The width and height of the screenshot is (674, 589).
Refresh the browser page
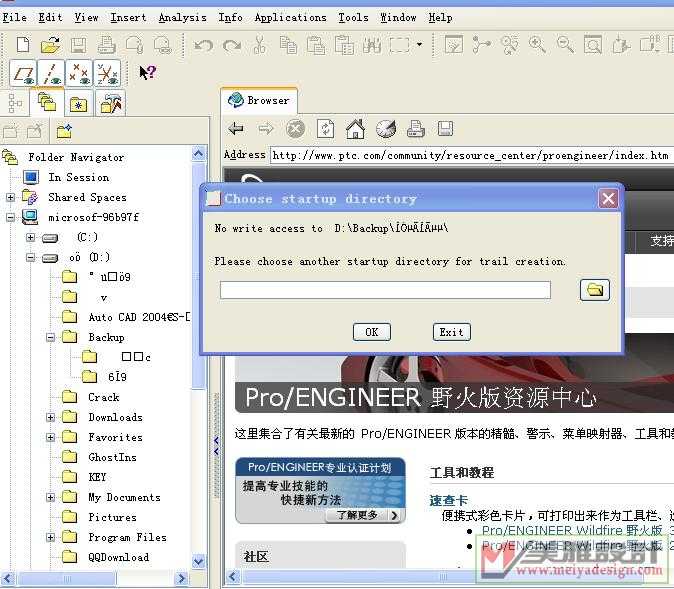click(x=325, y=129)
